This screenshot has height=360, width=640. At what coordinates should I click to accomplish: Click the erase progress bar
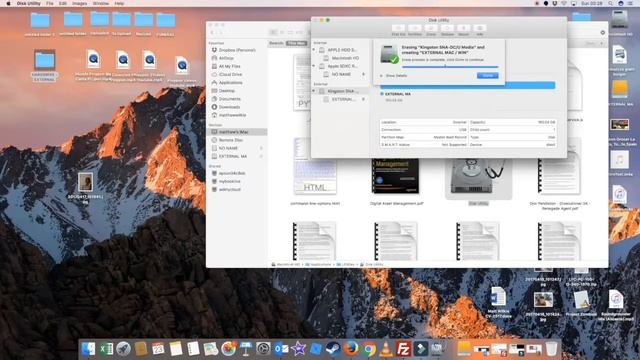tap(450, 67)
